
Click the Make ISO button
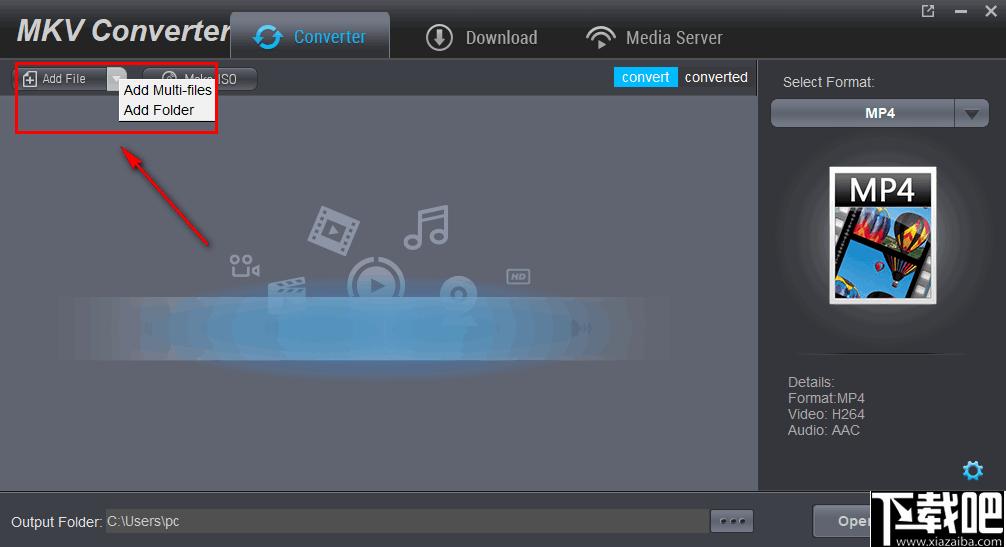200,79
